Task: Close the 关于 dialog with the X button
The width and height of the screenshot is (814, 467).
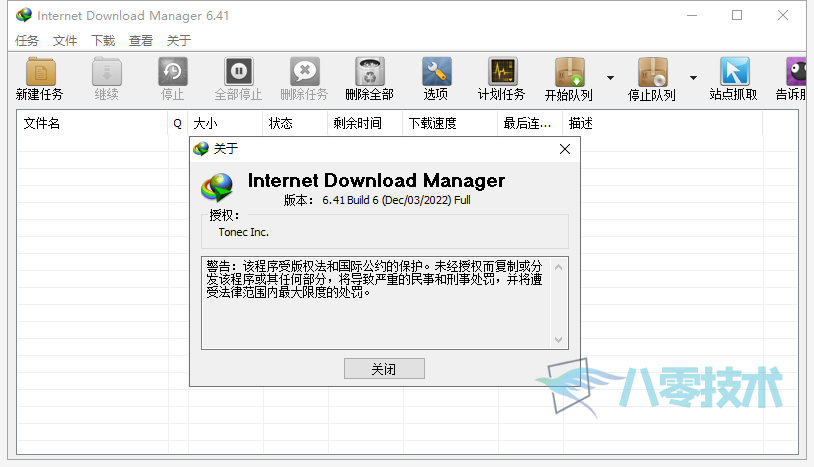Action: [x=565, y=149]
